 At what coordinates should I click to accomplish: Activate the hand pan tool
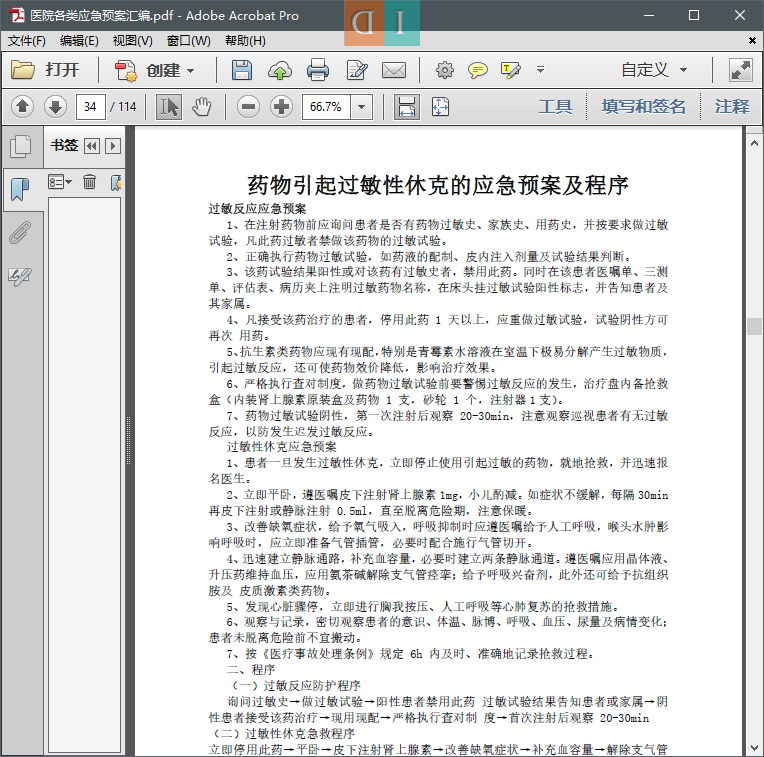(201, 107)
